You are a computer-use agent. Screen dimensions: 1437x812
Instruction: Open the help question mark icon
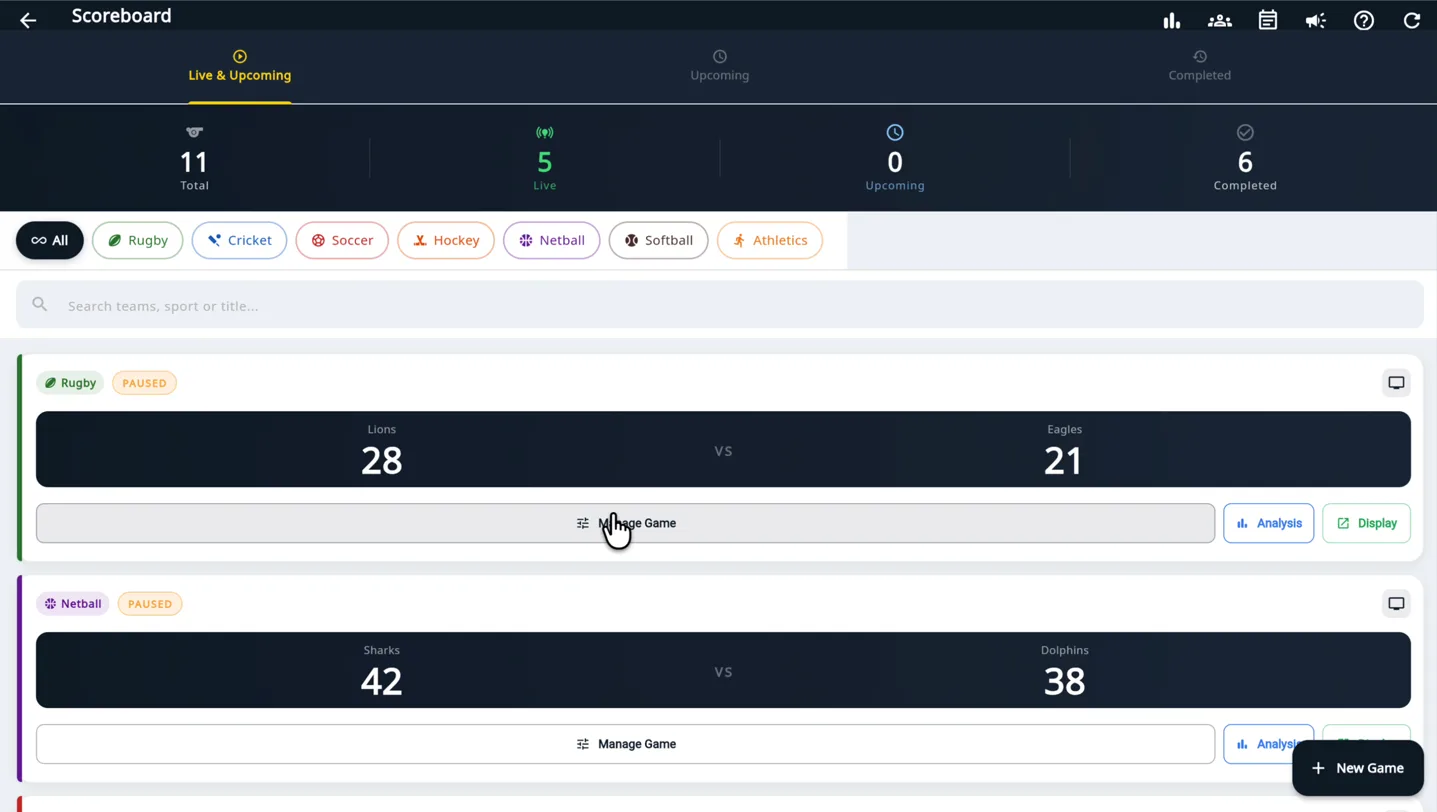(1364, 20)
